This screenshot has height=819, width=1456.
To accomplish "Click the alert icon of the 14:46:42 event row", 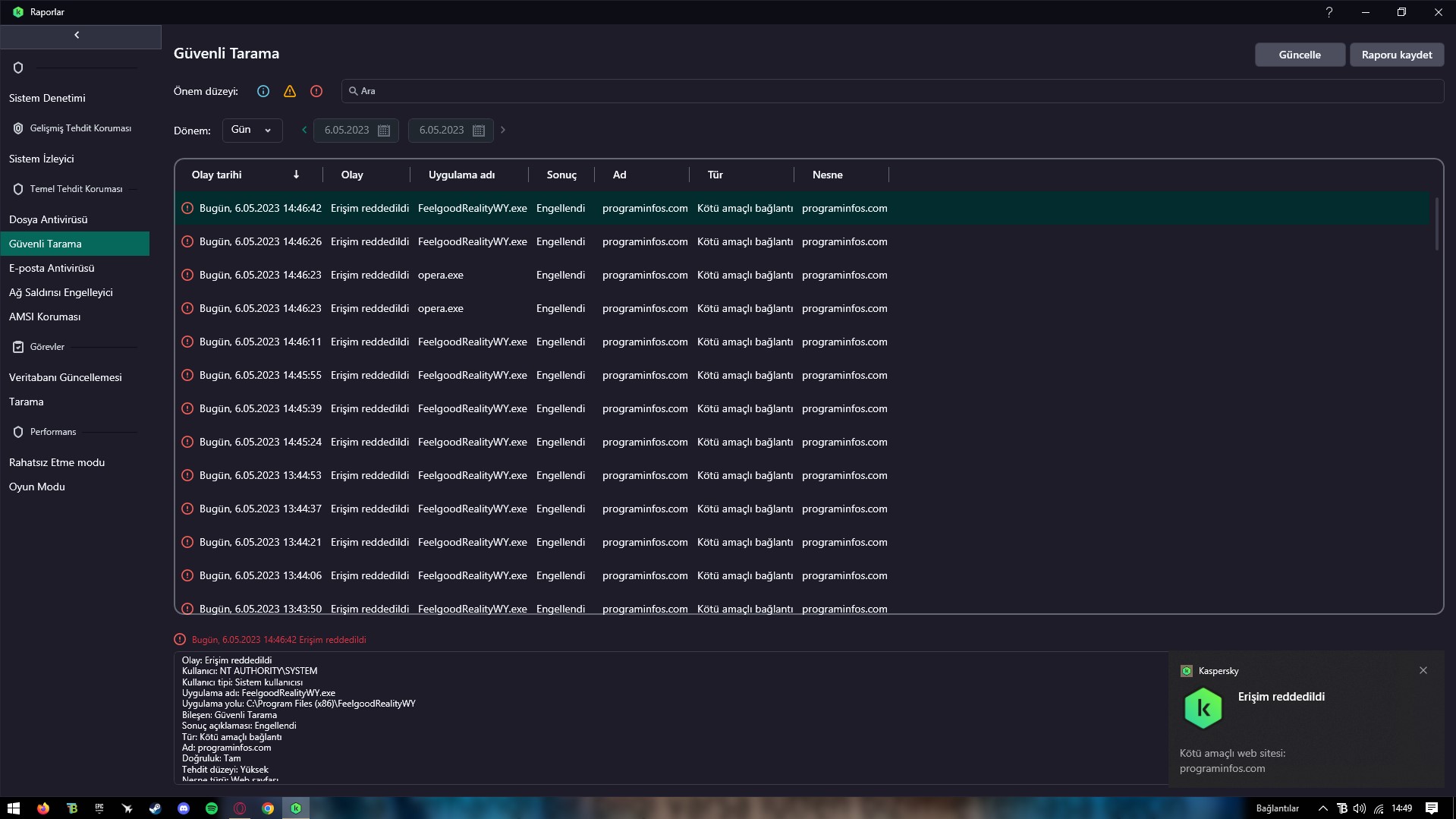I will pyautogui.click(x=187, y=208).
